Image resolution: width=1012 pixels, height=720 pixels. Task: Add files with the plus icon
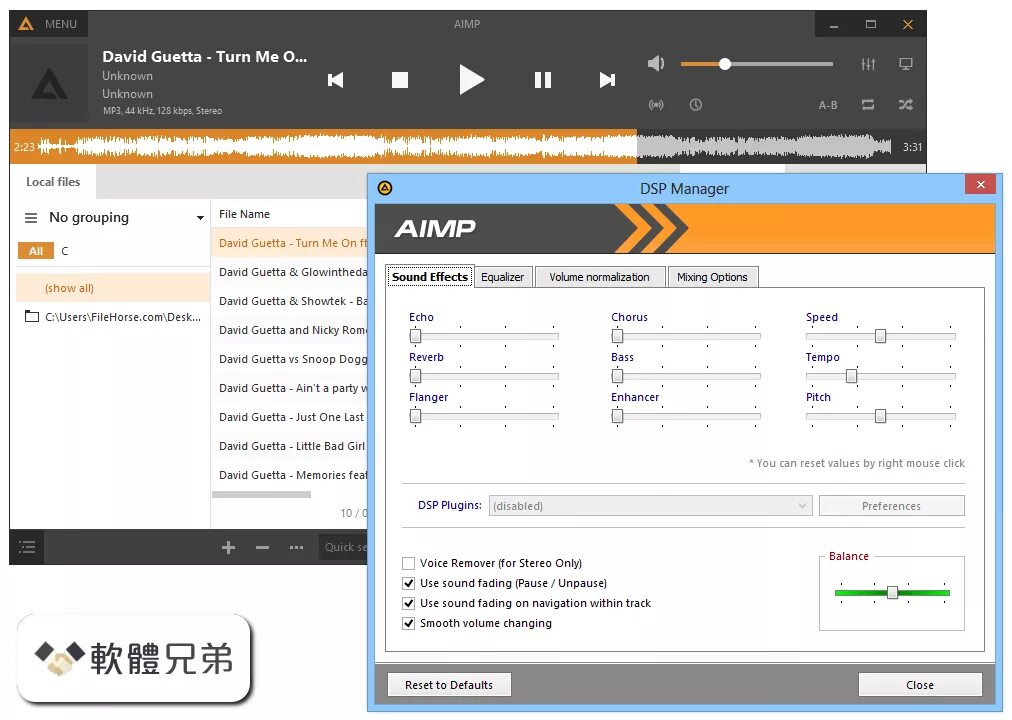click(228, 548)
